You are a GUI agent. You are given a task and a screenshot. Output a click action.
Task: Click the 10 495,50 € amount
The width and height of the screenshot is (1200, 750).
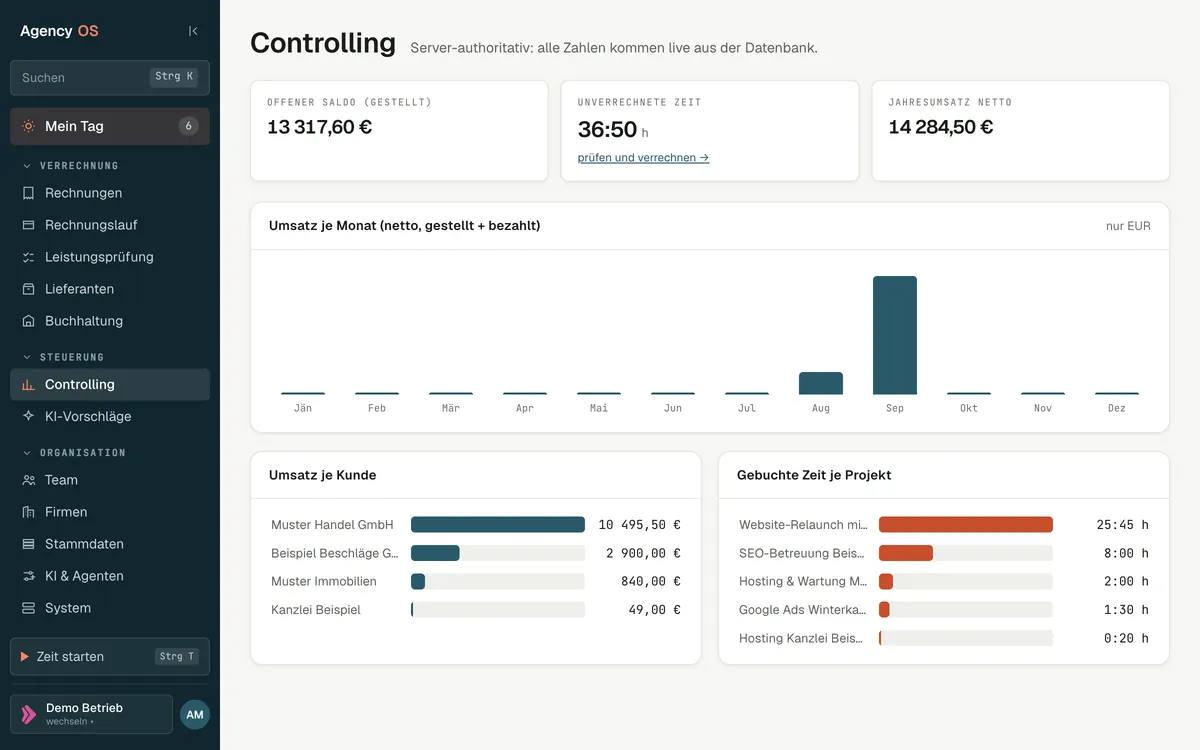(640, 525)
